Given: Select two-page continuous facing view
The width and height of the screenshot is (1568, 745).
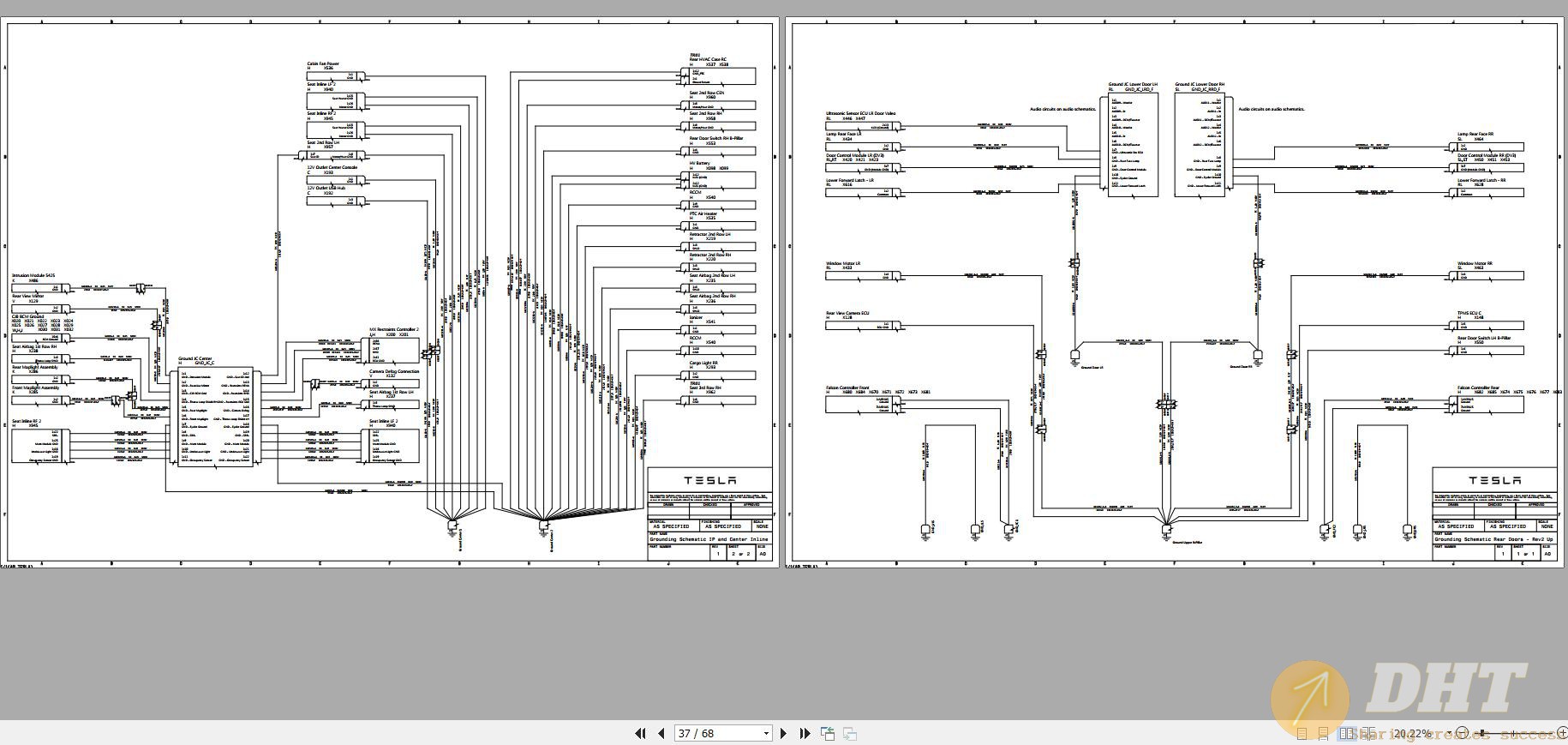Looking at the screenshot, I should pos(1368,734).
